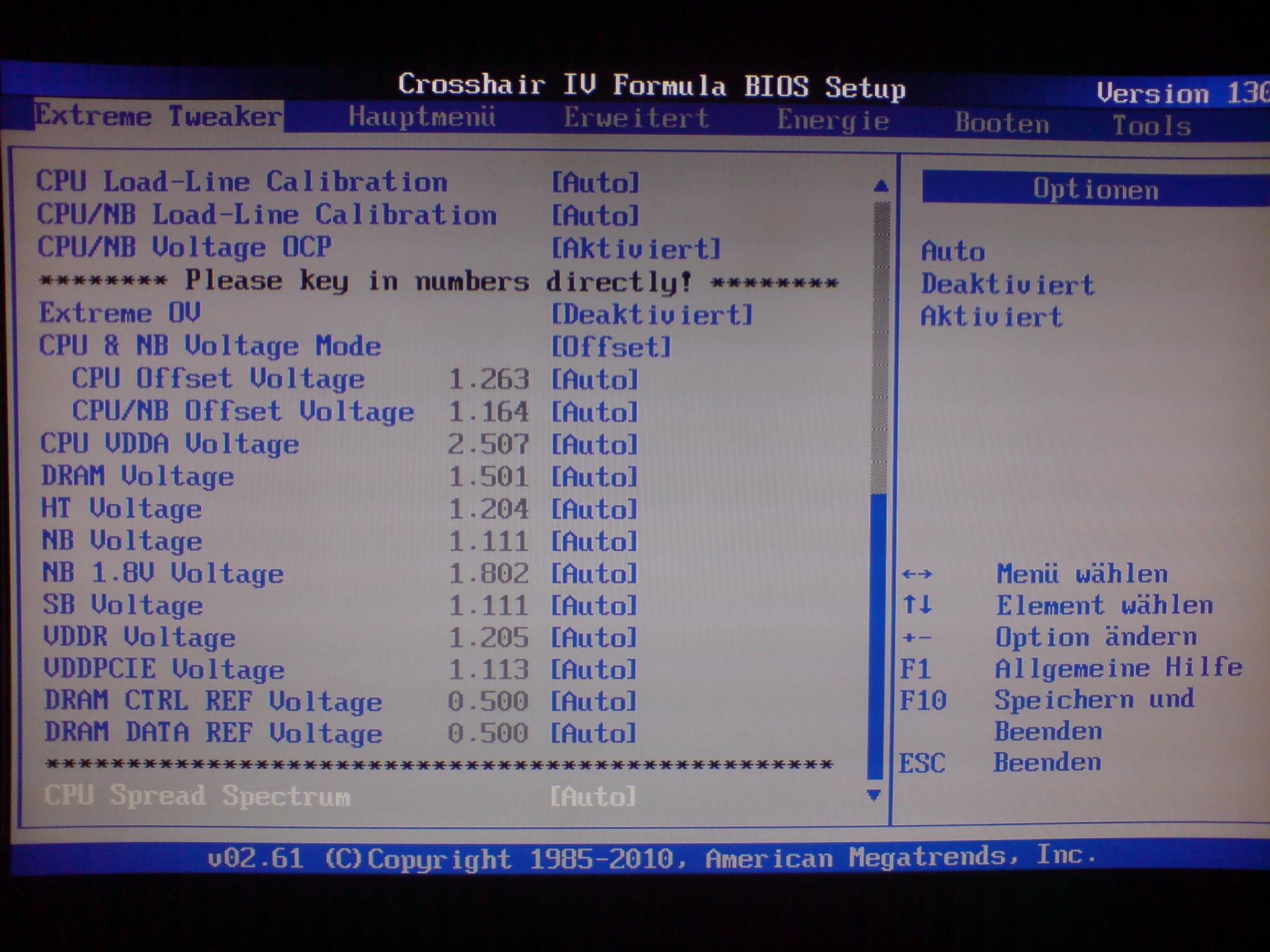The height and width of the screenshot is (952, 1270).
Task: Switch to the Hauptmenü tab
Action: click(422, 117)
